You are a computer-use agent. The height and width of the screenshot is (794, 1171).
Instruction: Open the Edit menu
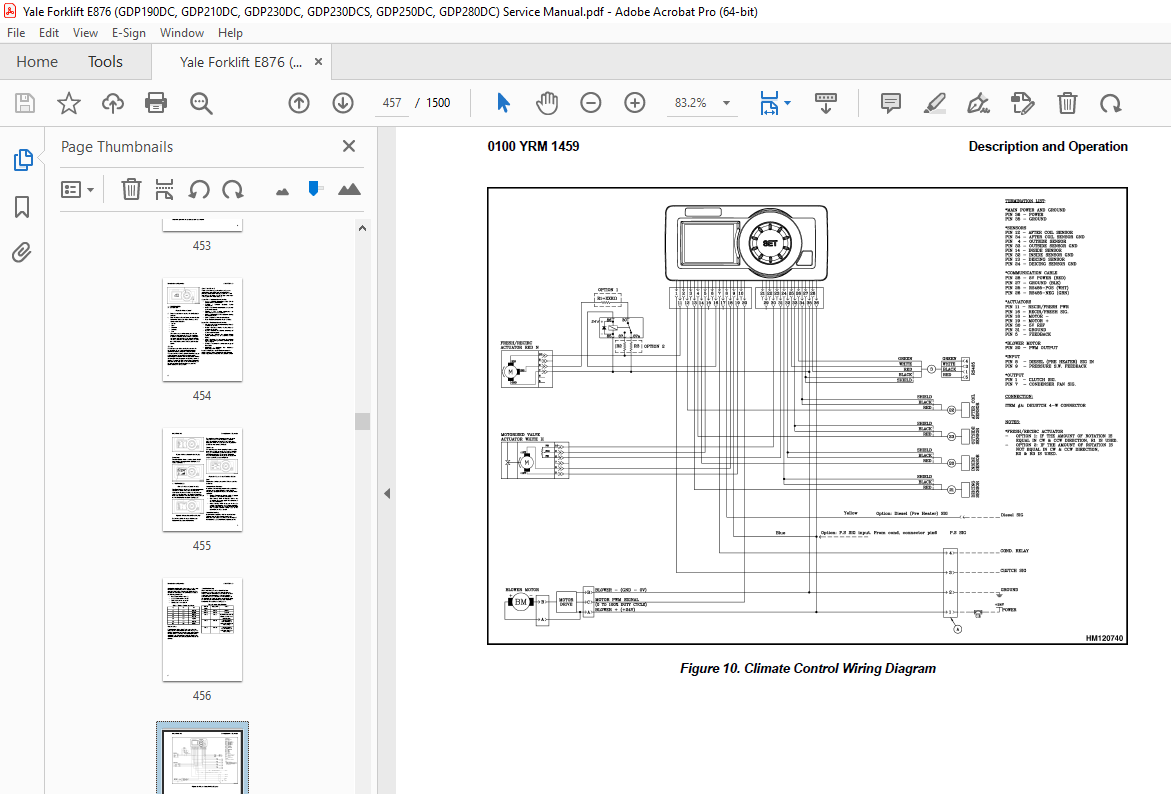coord(49,33)
